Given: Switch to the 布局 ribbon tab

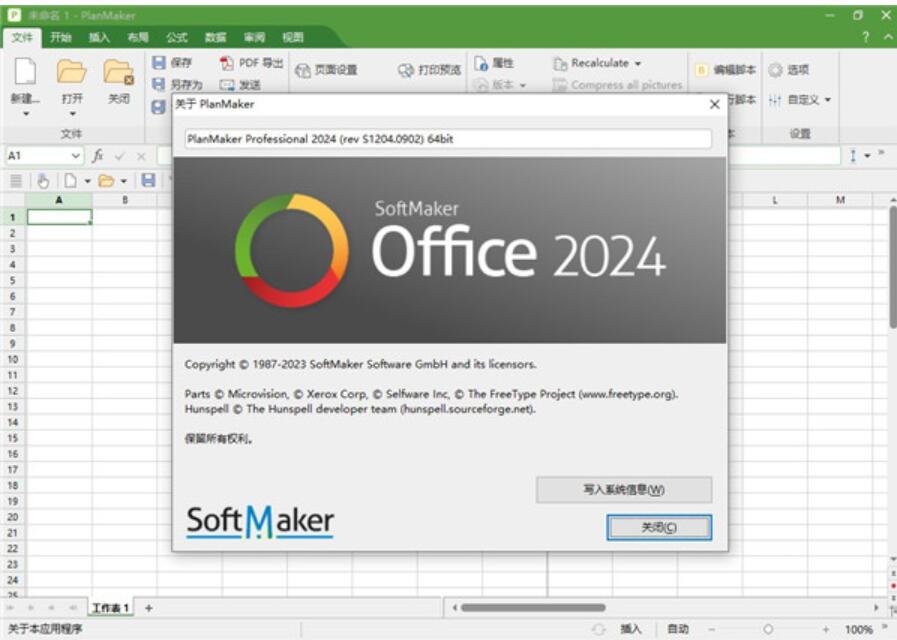Looking at the screenshot, I should [x=138, y=38].
